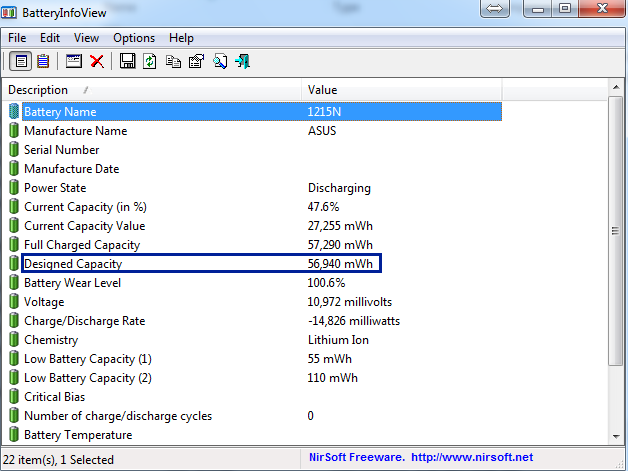628x471 pixels.
Task: Switch to battery log view icon
Action: pos(43,61)
